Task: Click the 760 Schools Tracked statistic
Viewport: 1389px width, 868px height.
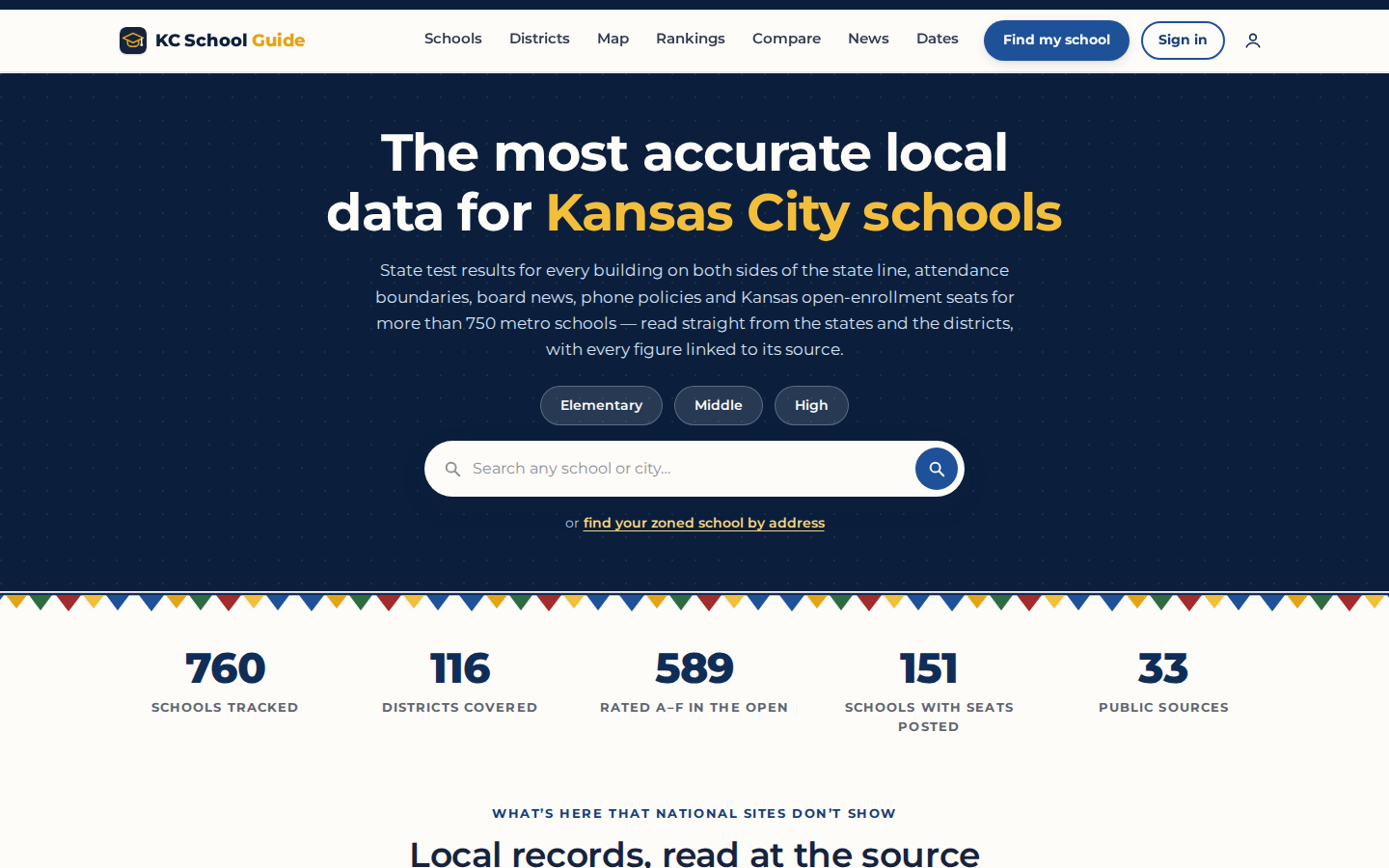Action: point(225,682)
